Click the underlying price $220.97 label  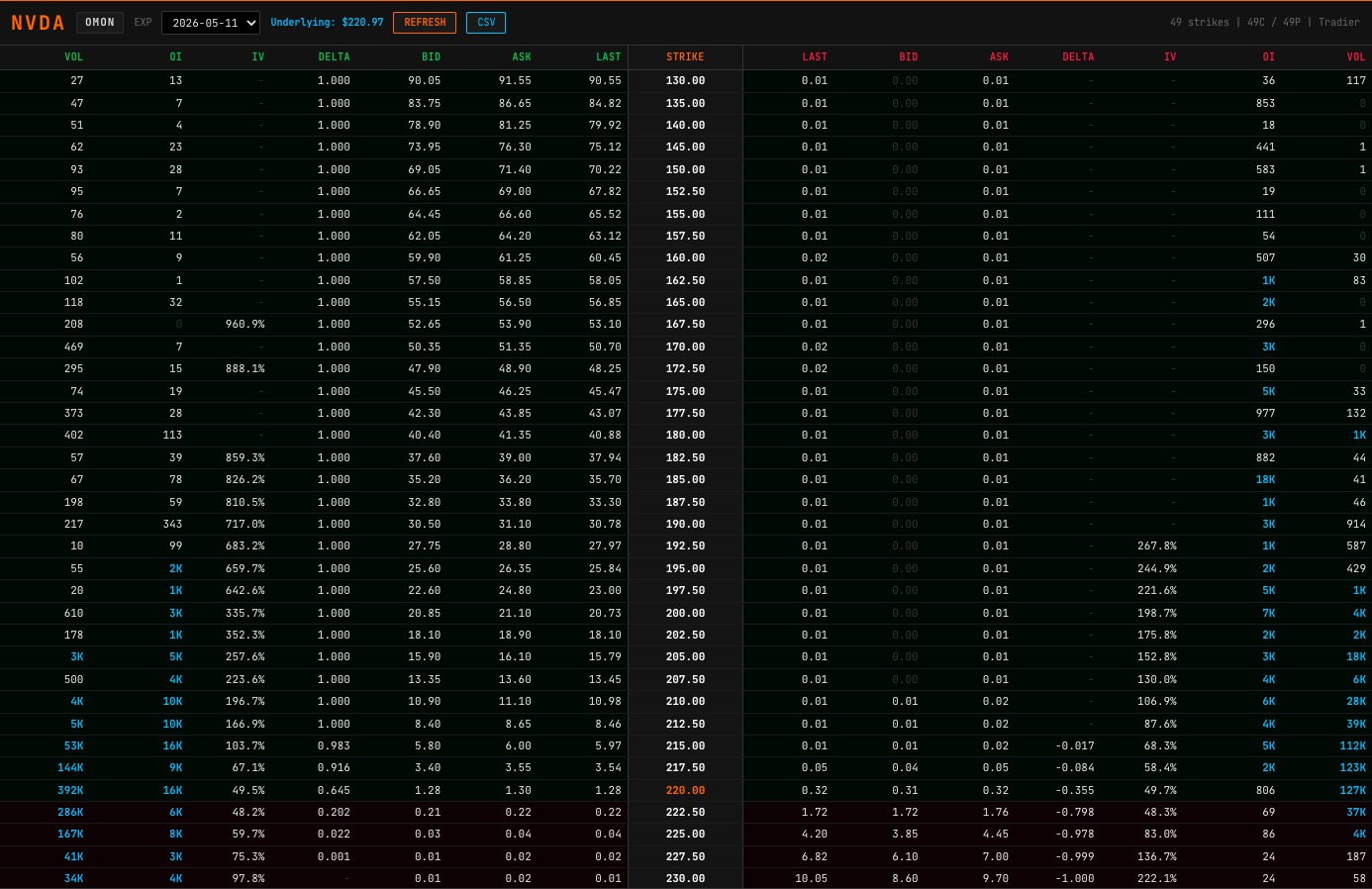[327, 22]
